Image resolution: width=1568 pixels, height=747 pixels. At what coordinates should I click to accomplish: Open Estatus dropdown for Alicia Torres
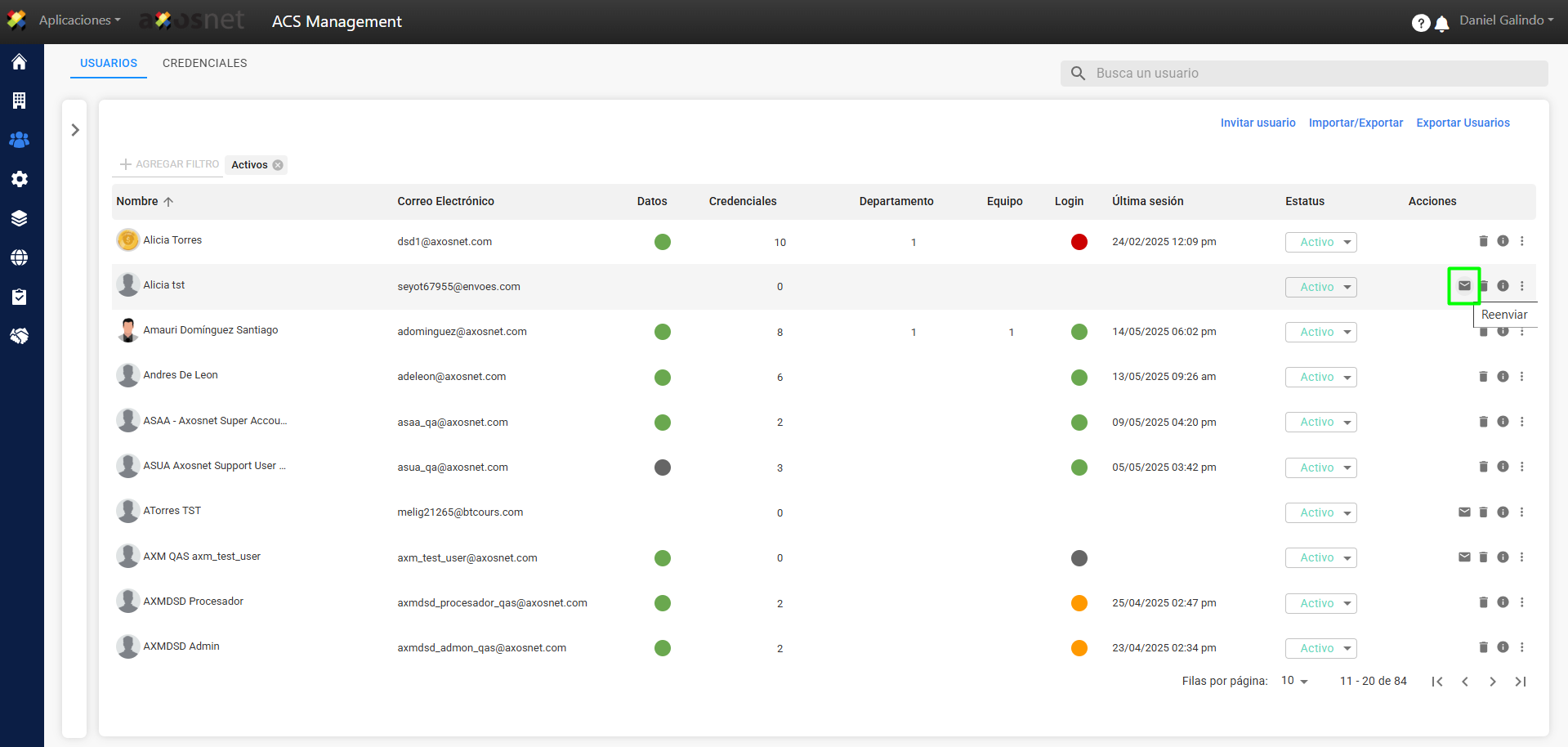tap(1320, 242)
